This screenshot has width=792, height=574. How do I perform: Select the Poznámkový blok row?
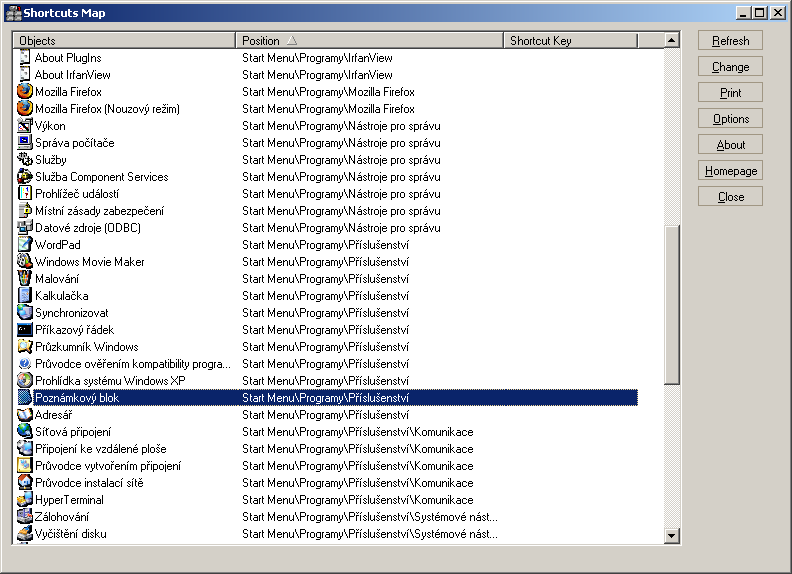(327, 398)
